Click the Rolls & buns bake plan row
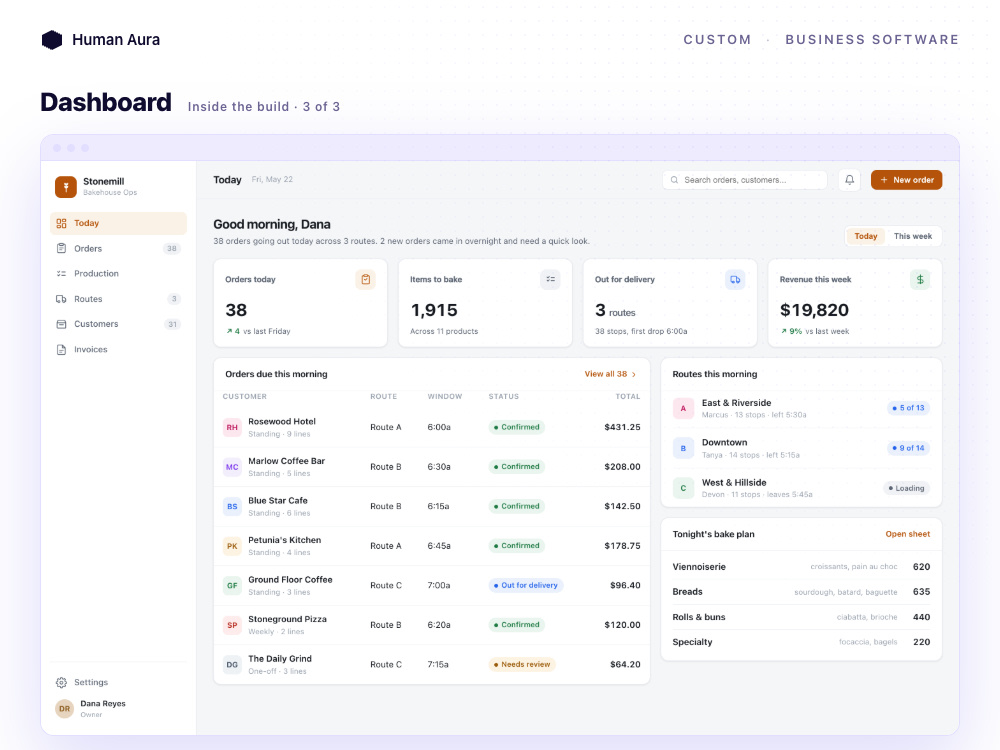Screen dimensions: 1000x750 coord(801,617)
